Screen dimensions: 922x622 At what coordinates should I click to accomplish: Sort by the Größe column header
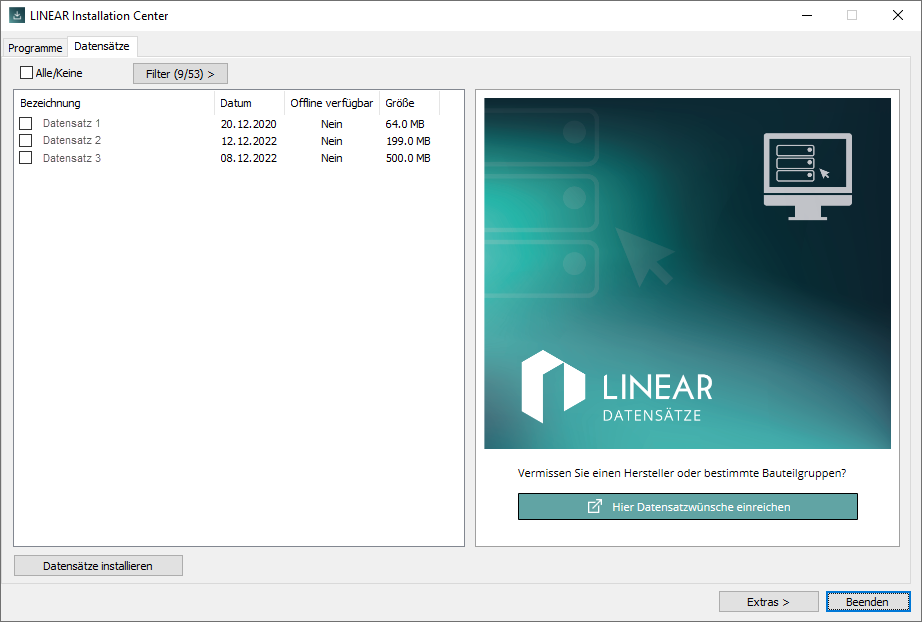409,103
